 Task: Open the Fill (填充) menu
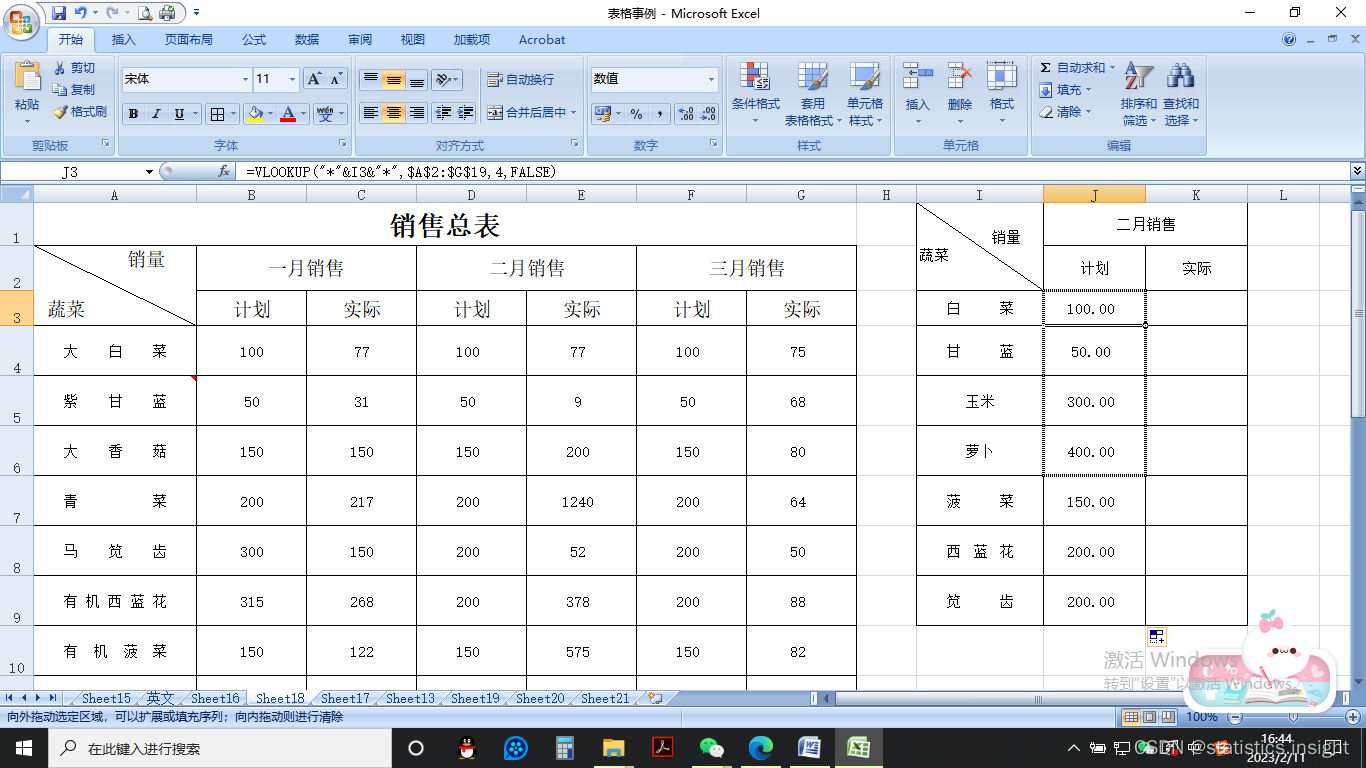point(1065,90)
